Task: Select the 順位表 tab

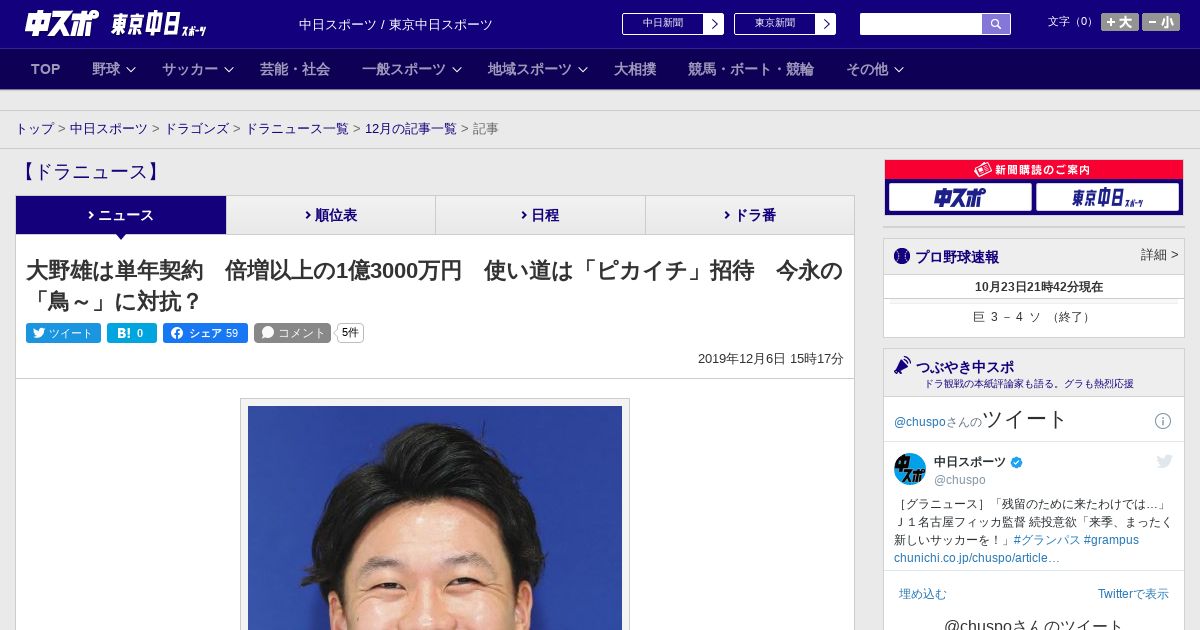Action: (331, 215)
